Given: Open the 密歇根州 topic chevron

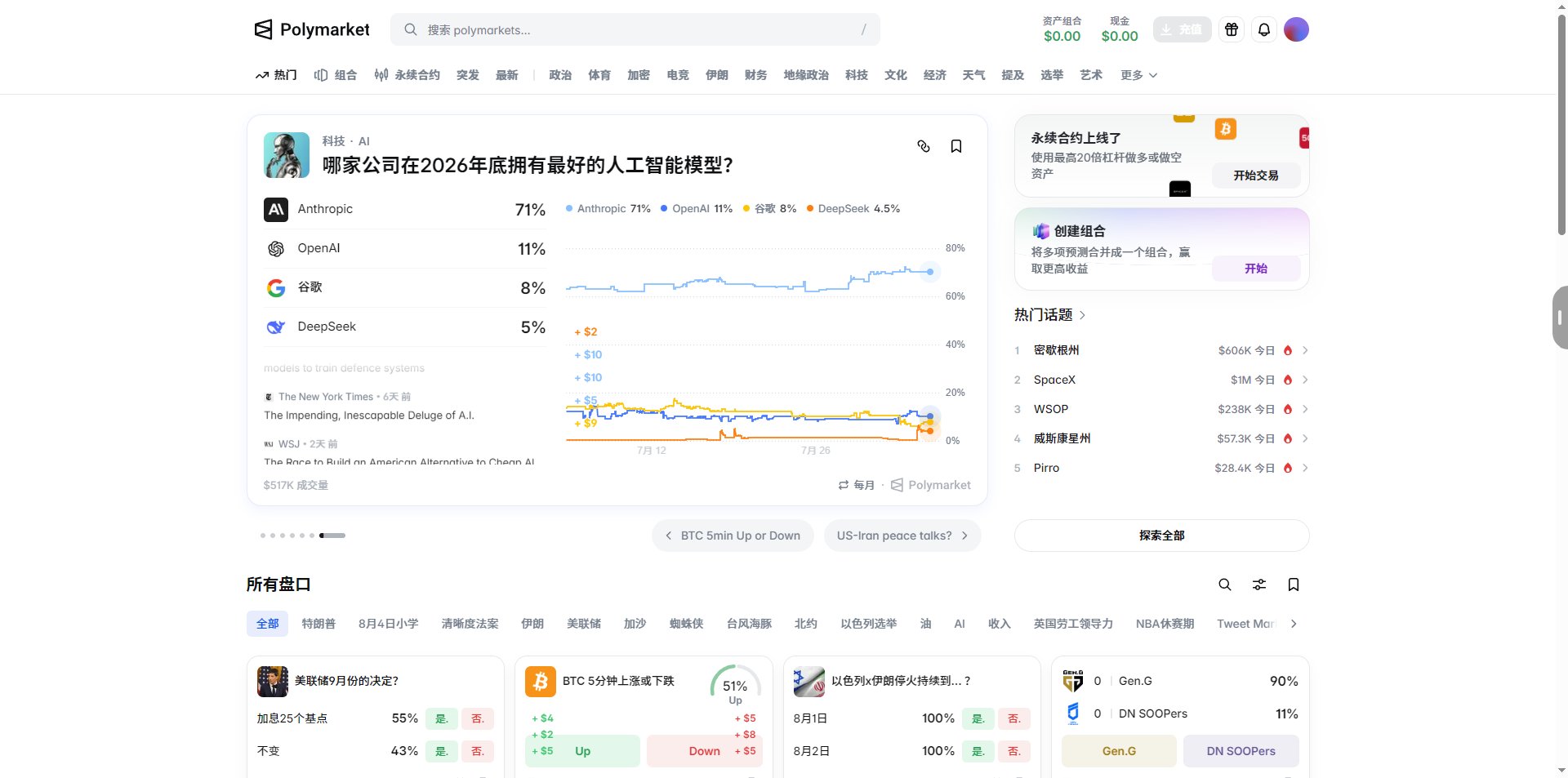Looking at the screenshot, I should 1305,350.
